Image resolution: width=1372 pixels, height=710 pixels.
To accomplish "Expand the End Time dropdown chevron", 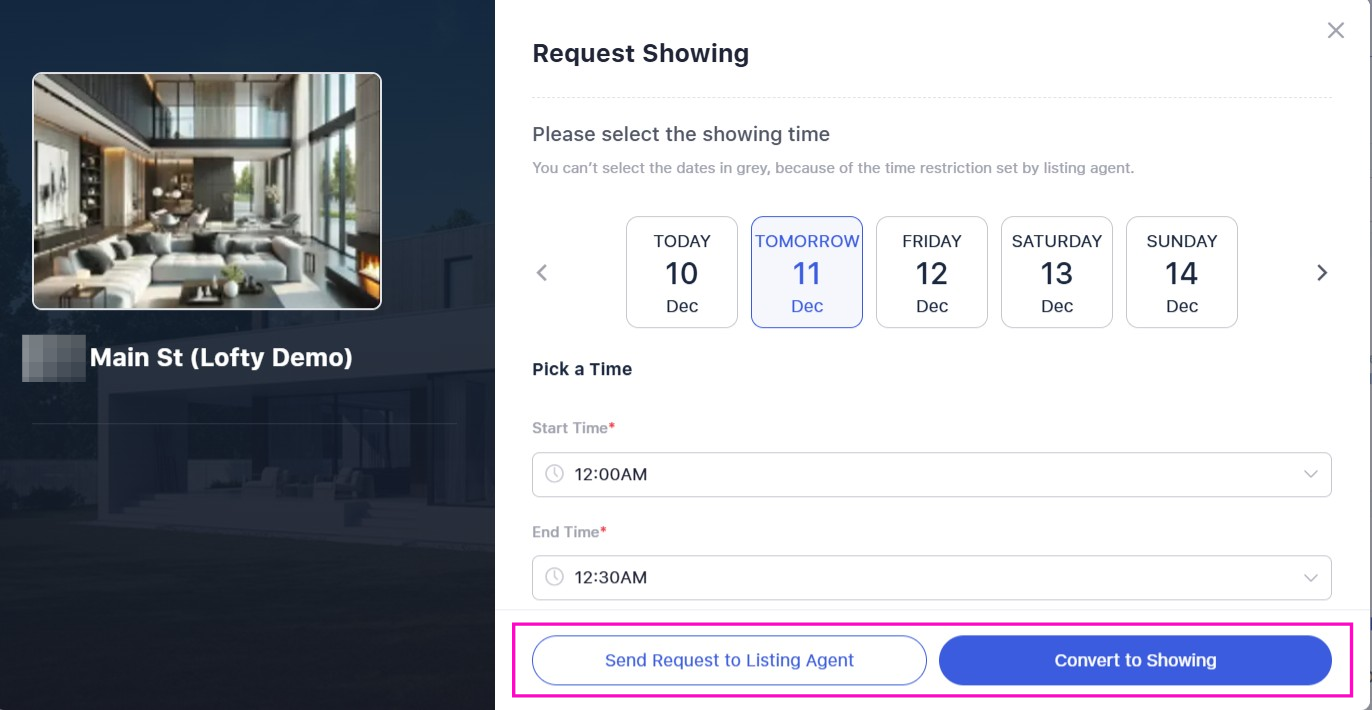I will [1310, 577].
